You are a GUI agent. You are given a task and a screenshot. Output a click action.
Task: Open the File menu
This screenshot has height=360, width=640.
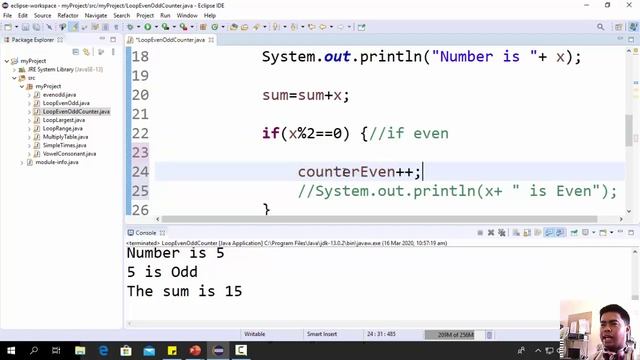point(7,16)
